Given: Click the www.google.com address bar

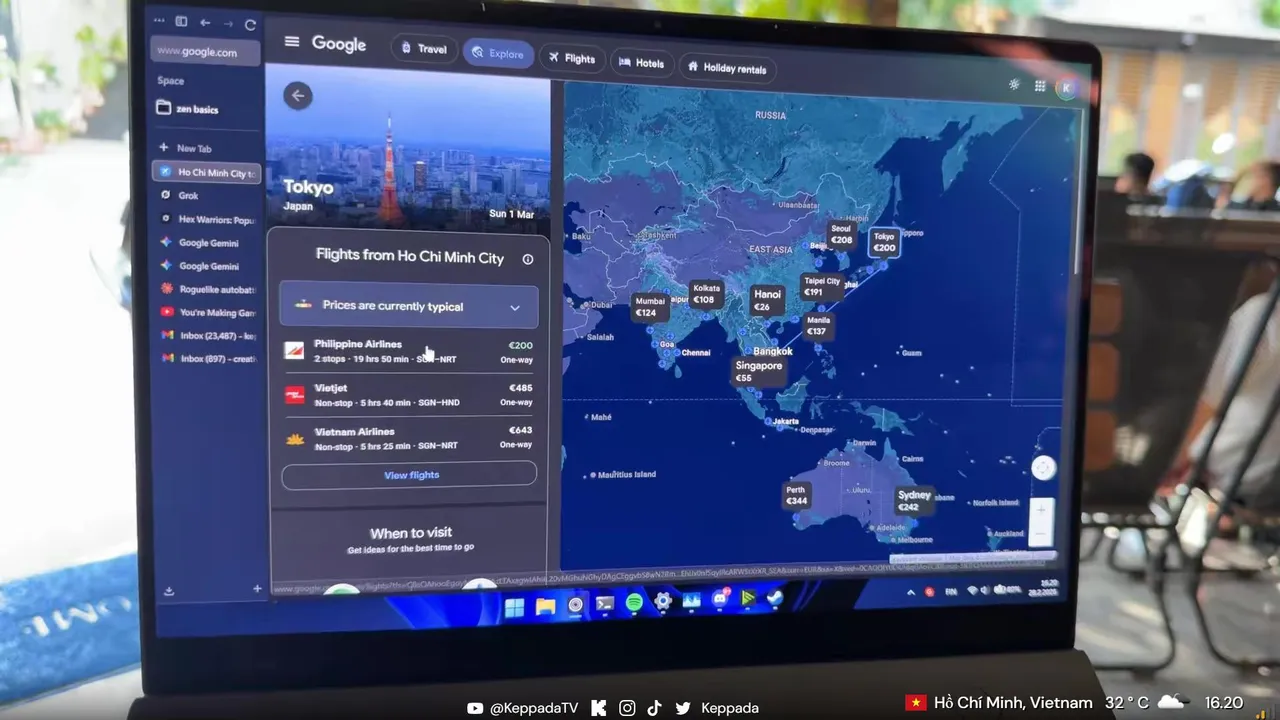Looking at the screenshot, I should click(x=205, y=52).
